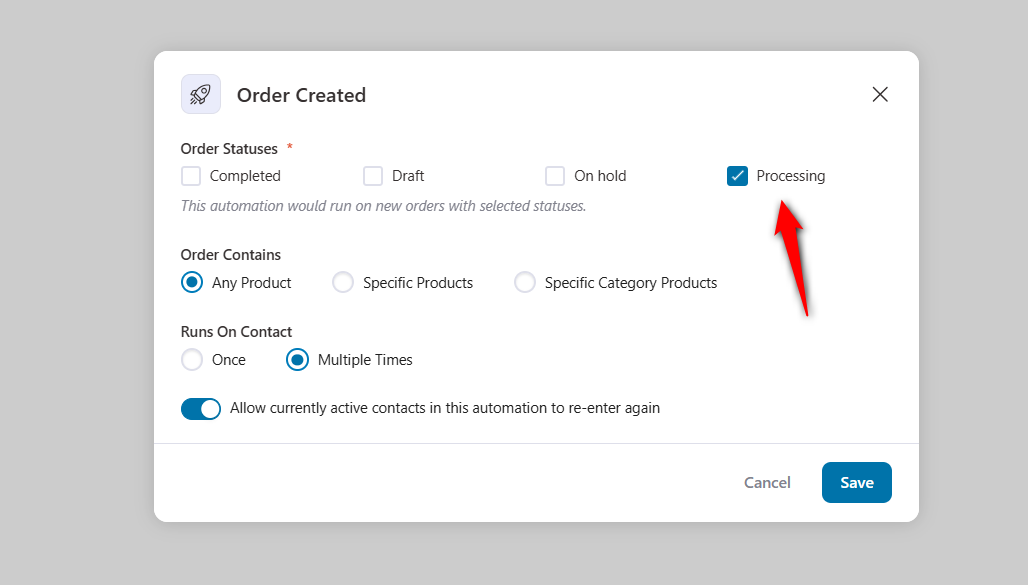The height and width of the screenshot is (585, 1028).
Task: Click the Order Created title text
Action: pos(301,94)
